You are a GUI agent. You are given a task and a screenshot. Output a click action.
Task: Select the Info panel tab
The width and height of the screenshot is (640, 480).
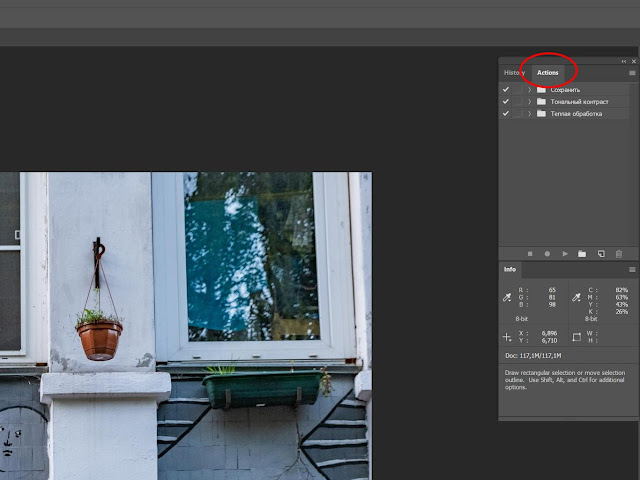509,269
